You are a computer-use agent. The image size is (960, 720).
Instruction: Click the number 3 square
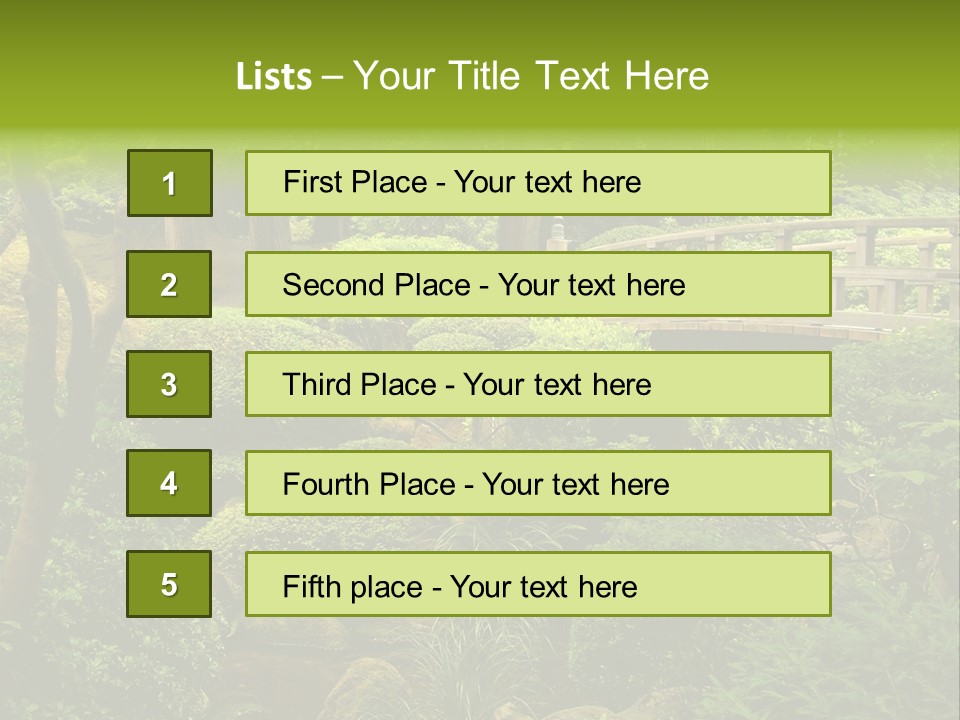pos(169,384)
